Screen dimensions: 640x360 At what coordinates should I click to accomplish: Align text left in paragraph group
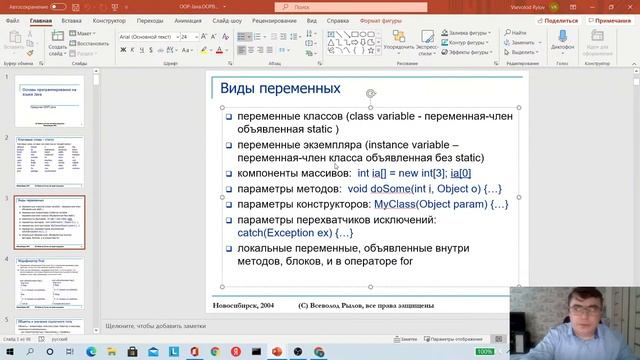tap(242, 50)
